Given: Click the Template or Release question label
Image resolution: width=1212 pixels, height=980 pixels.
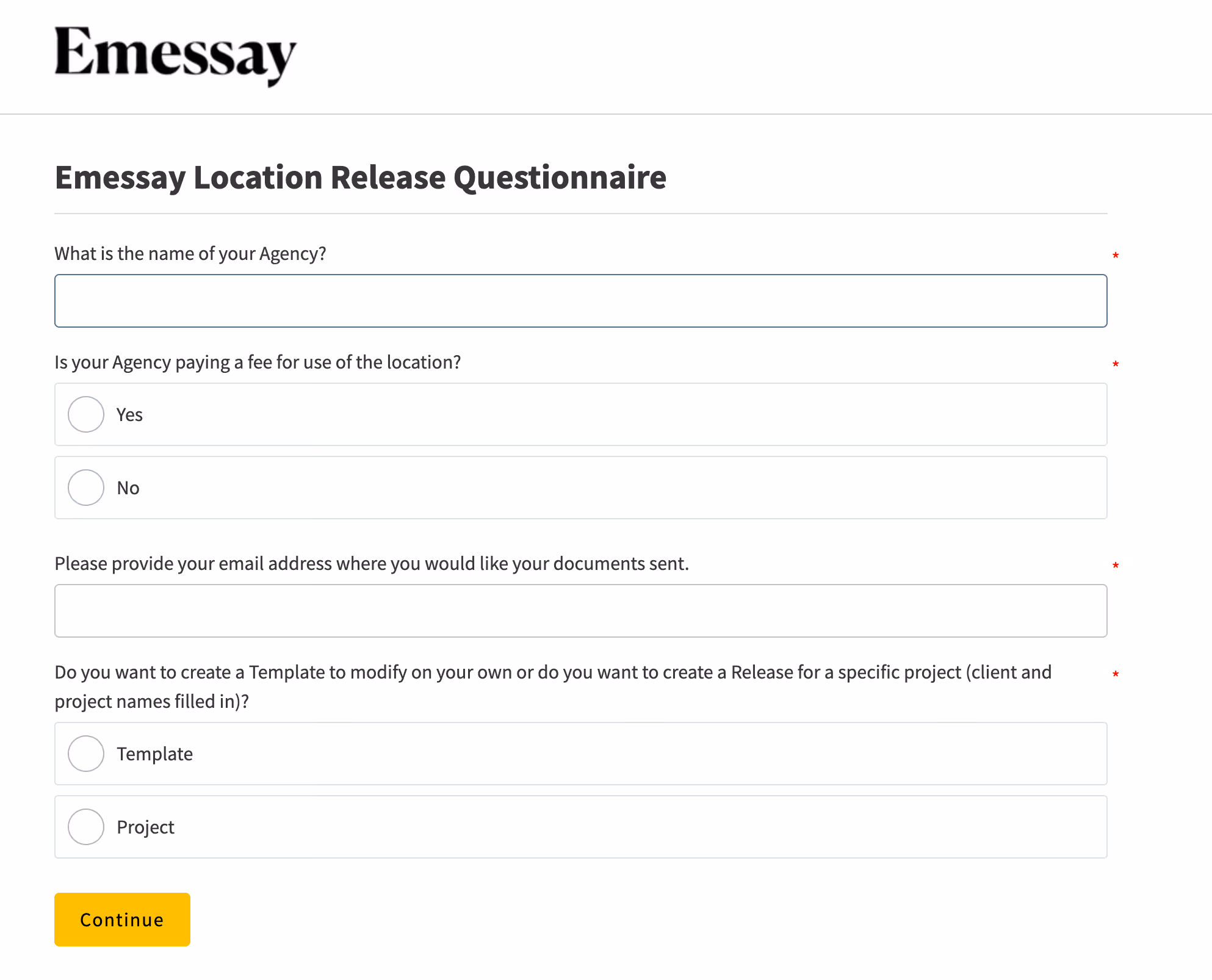Looking at the screenshot, I should 553,687.
